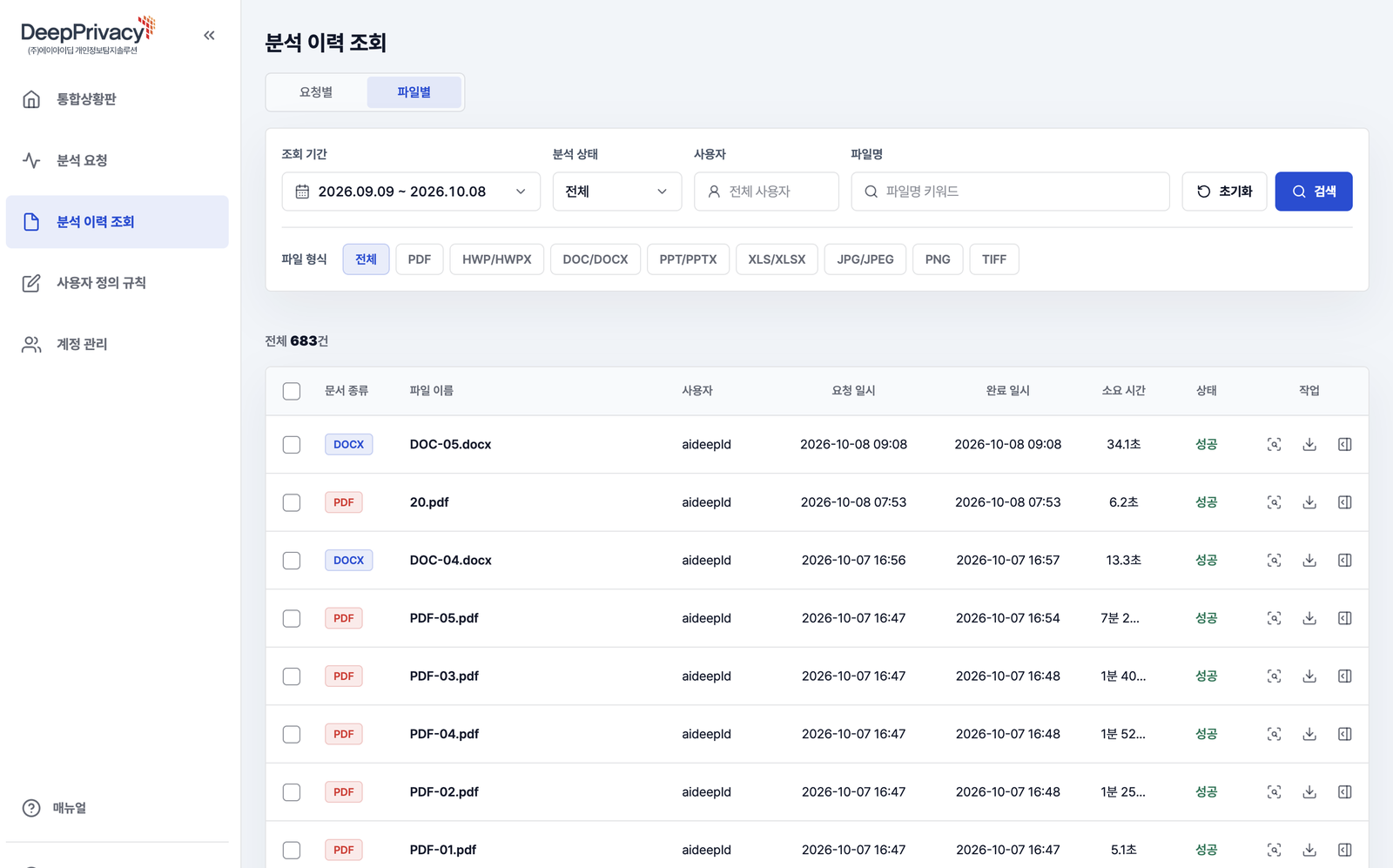Filter by PDF file format
This screenshot has height=868, width=1393.
420,259
